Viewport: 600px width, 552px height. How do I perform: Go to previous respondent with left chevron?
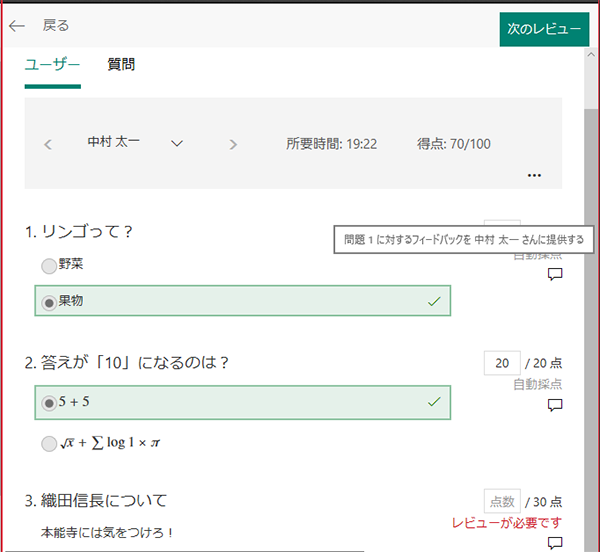[x=48, y=145]
